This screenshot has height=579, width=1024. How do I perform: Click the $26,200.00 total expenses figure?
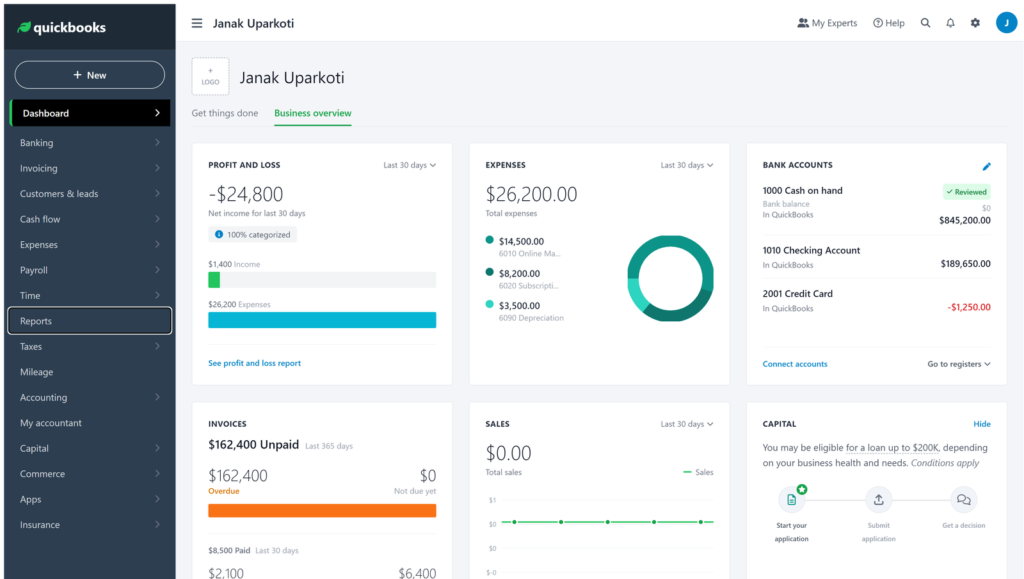tap(531, 194)
